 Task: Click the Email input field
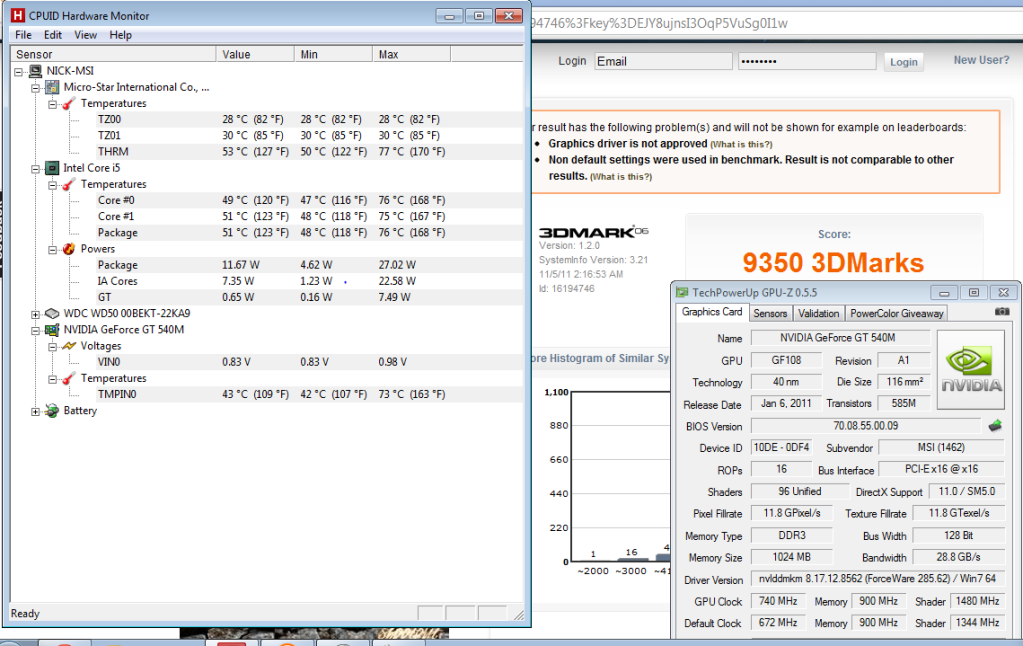[x=662, y=61]
